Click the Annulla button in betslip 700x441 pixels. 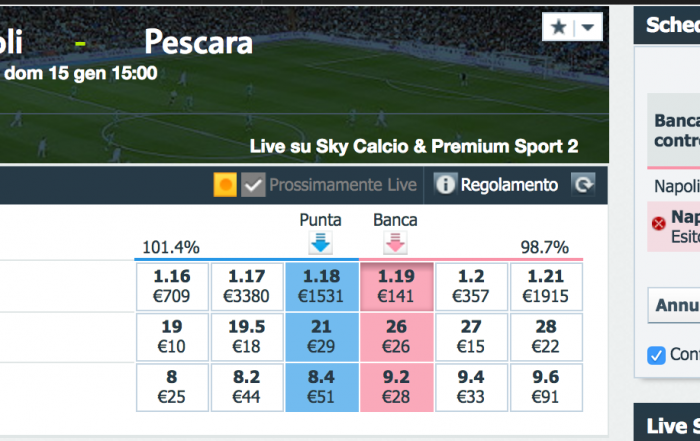(x=674, y=305)
